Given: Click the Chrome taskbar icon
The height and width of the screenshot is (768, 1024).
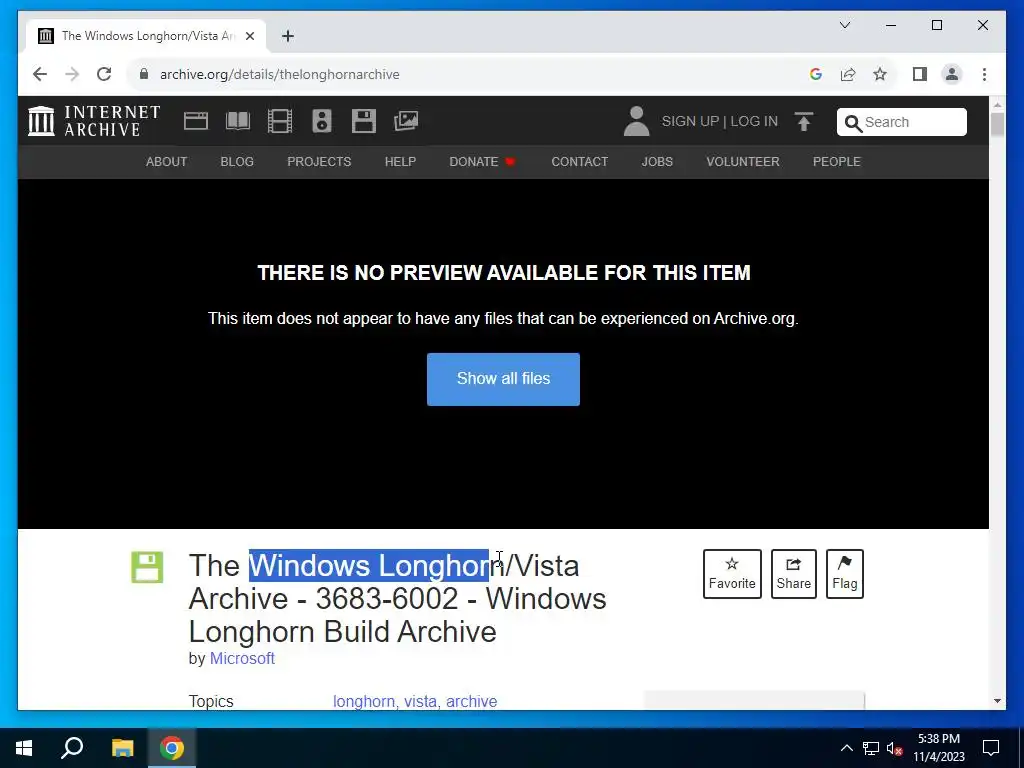Looking at the screenshot, I should [x=172, y=748].
